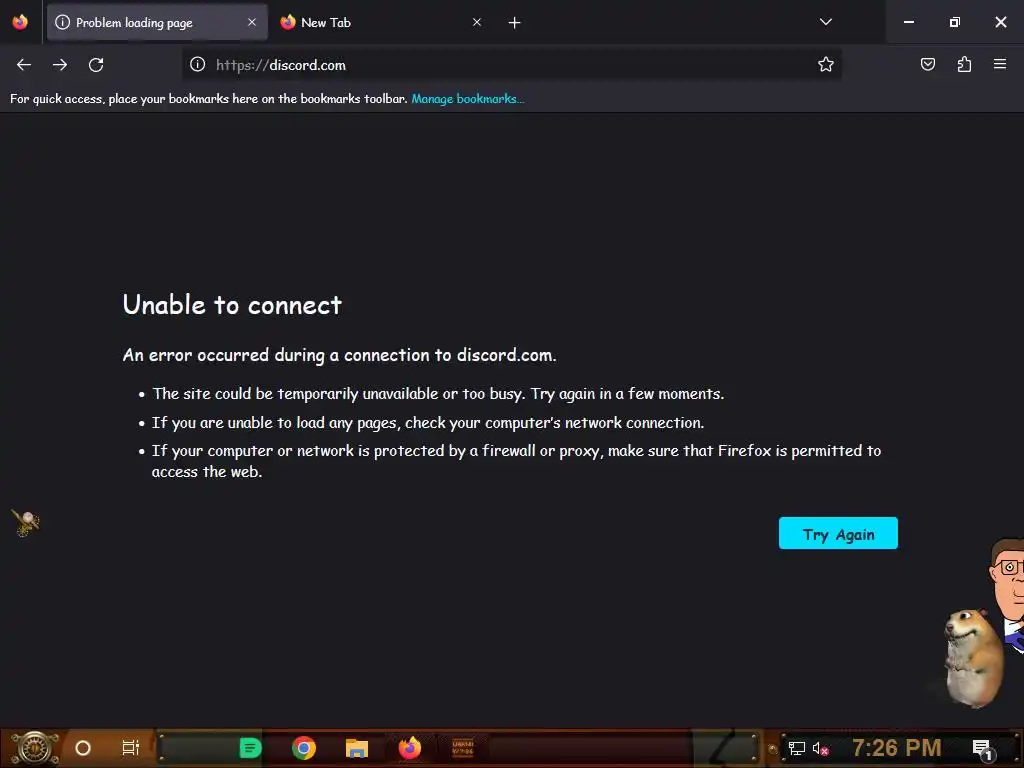Screen dimensions: 1024x768
Task: Open the Save to Pocket icon
Action: 927,64
